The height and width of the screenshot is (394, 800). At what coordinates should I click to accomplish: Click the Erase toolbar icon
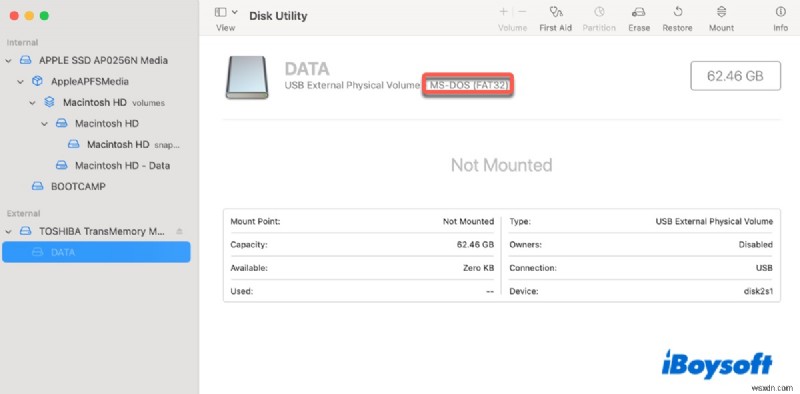[x=639, y=12]
